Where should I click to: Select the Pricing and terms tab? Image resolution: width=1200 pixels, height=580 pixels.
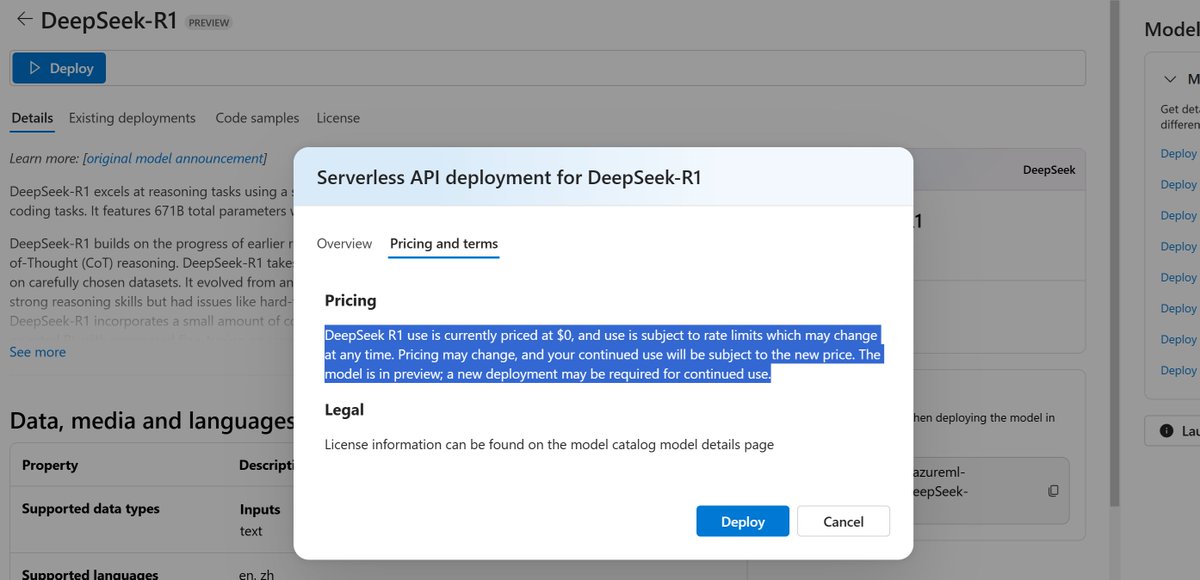444,243
